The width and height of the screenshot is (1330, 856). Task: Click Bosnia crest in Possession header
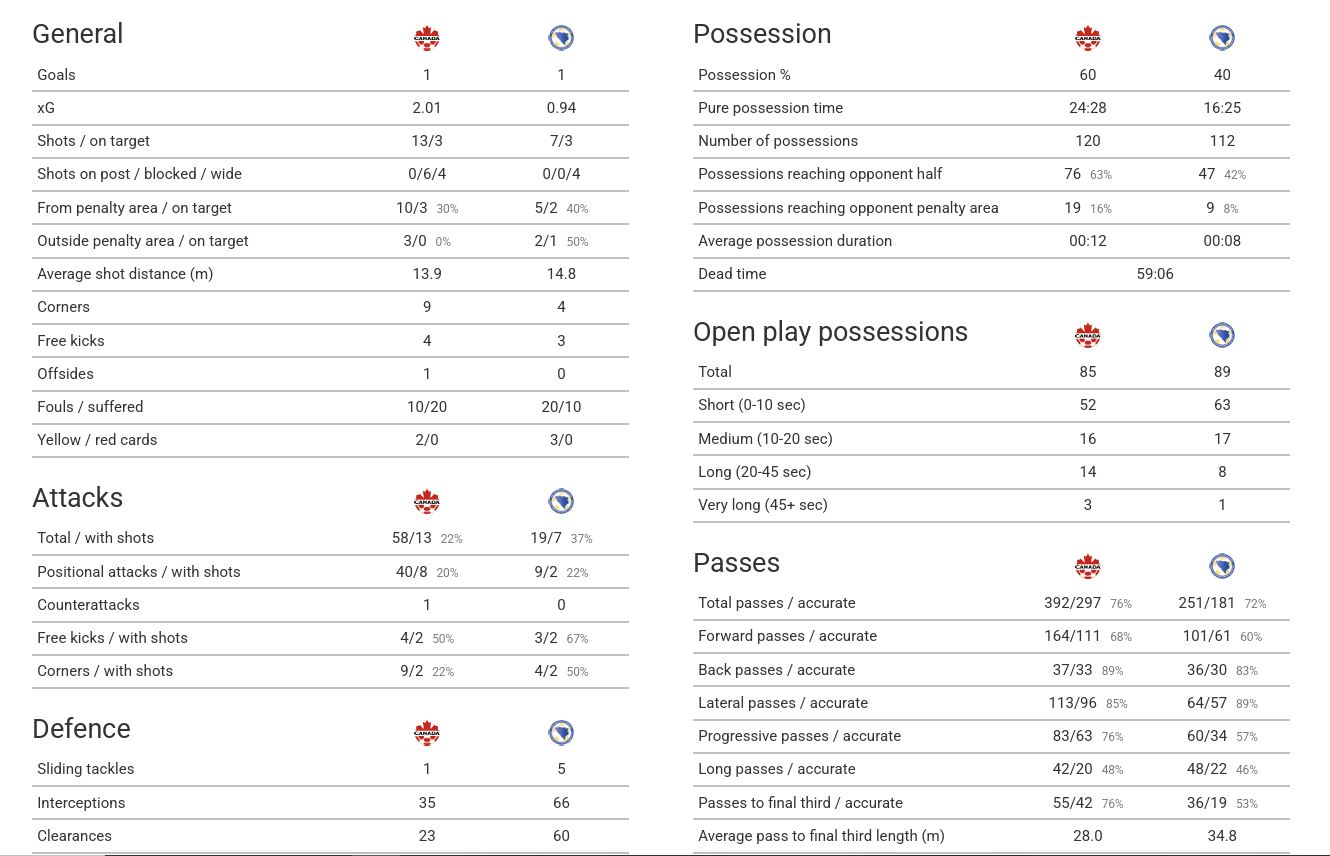1222,38
